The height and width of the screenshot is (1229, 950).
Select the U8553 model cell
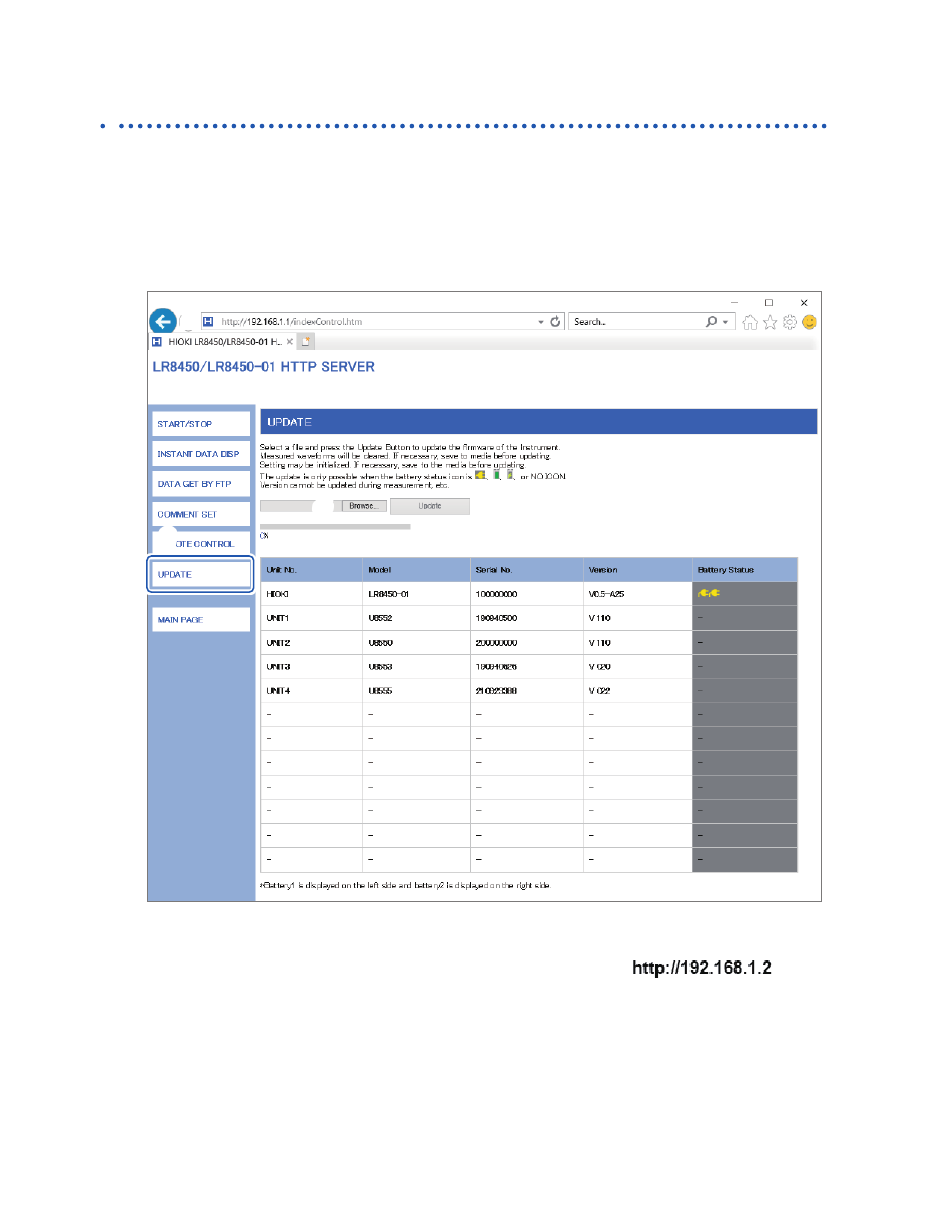coord(415,666)
